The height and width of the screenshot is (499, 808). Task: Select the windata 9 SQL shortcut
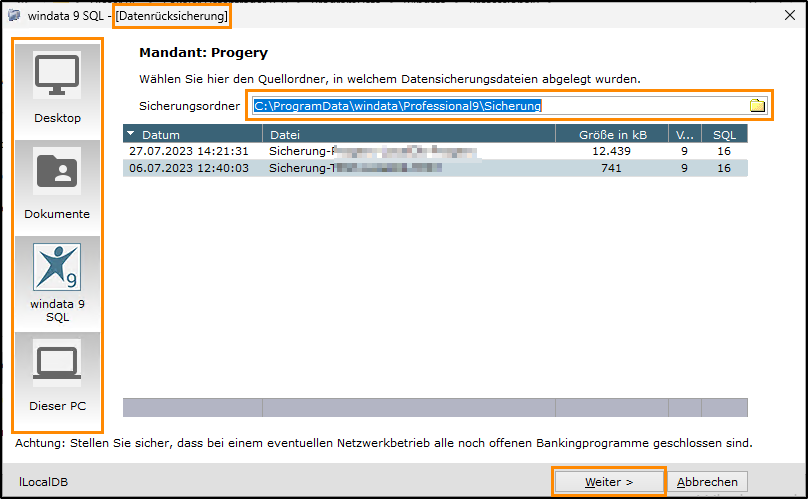click(57, 284)
